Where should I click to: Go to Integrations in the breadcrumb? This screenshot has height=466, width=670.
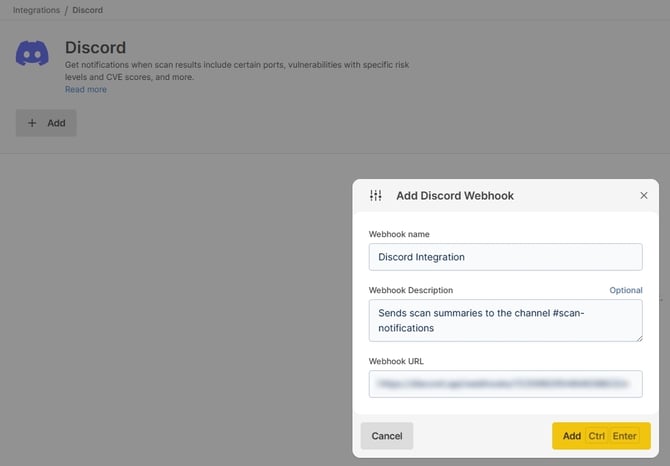pos(36,10)
